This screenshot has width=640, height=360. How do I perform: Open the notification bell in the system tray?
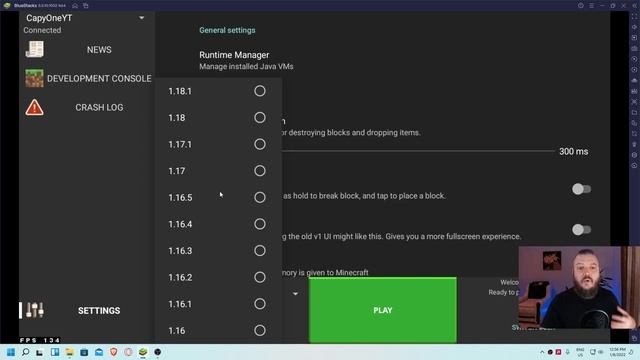(x=631, y=352)
